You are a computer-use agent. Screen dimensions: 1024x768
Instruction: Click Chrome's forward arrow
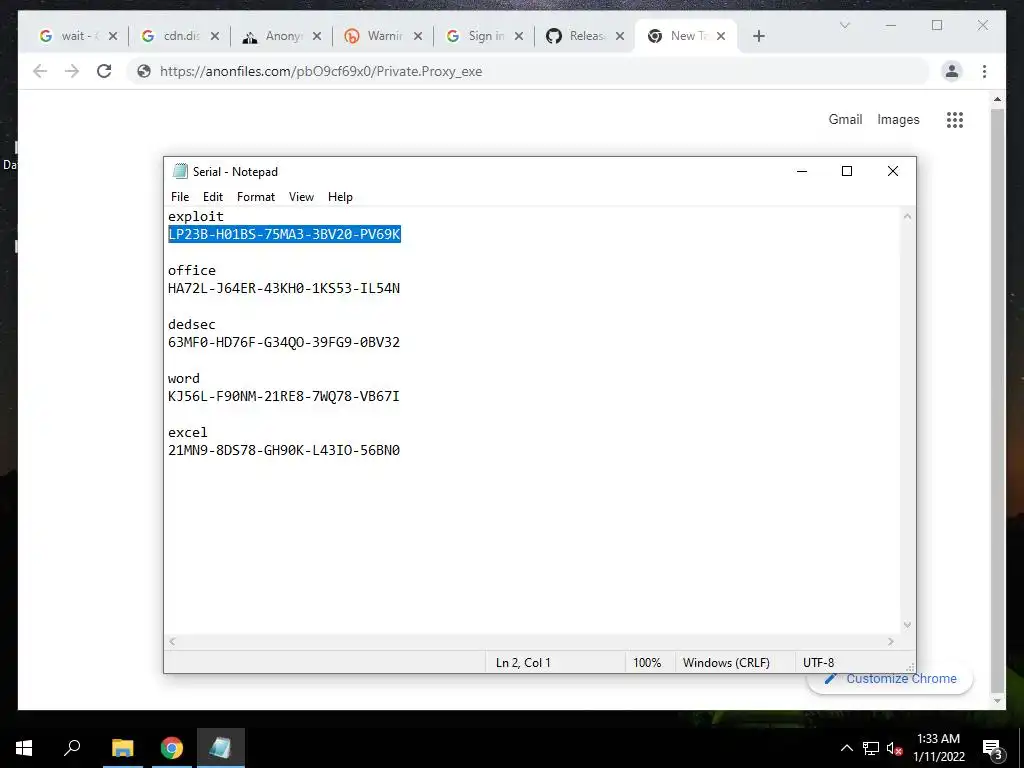(x=72, y=71)
